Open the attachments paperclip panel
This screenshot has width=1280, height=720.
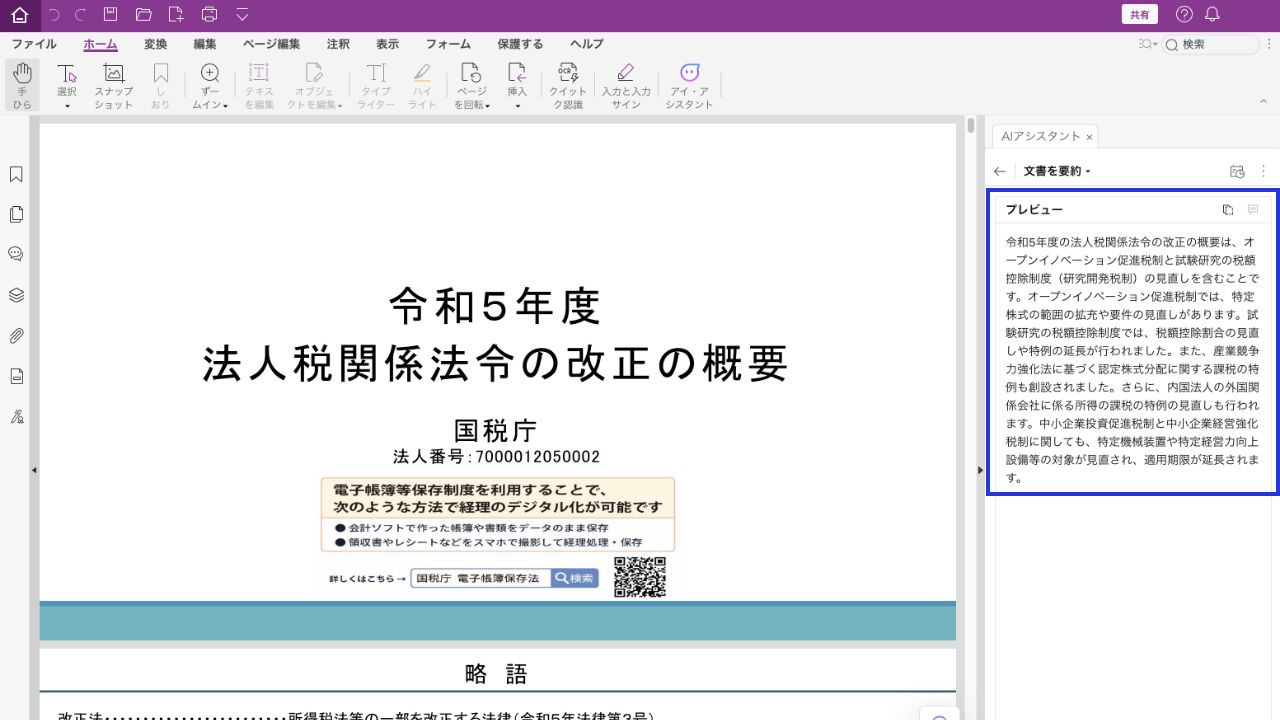(x=16, y=335)
